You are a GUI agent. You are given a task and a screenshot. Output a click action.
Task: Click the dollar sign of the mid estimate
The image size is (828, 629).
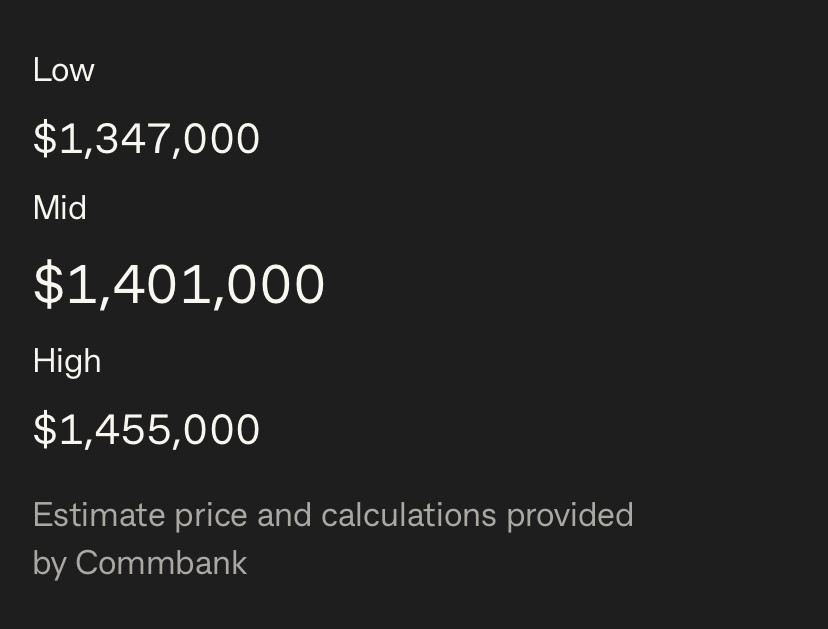pyautogui.click(x=49, y=284)
